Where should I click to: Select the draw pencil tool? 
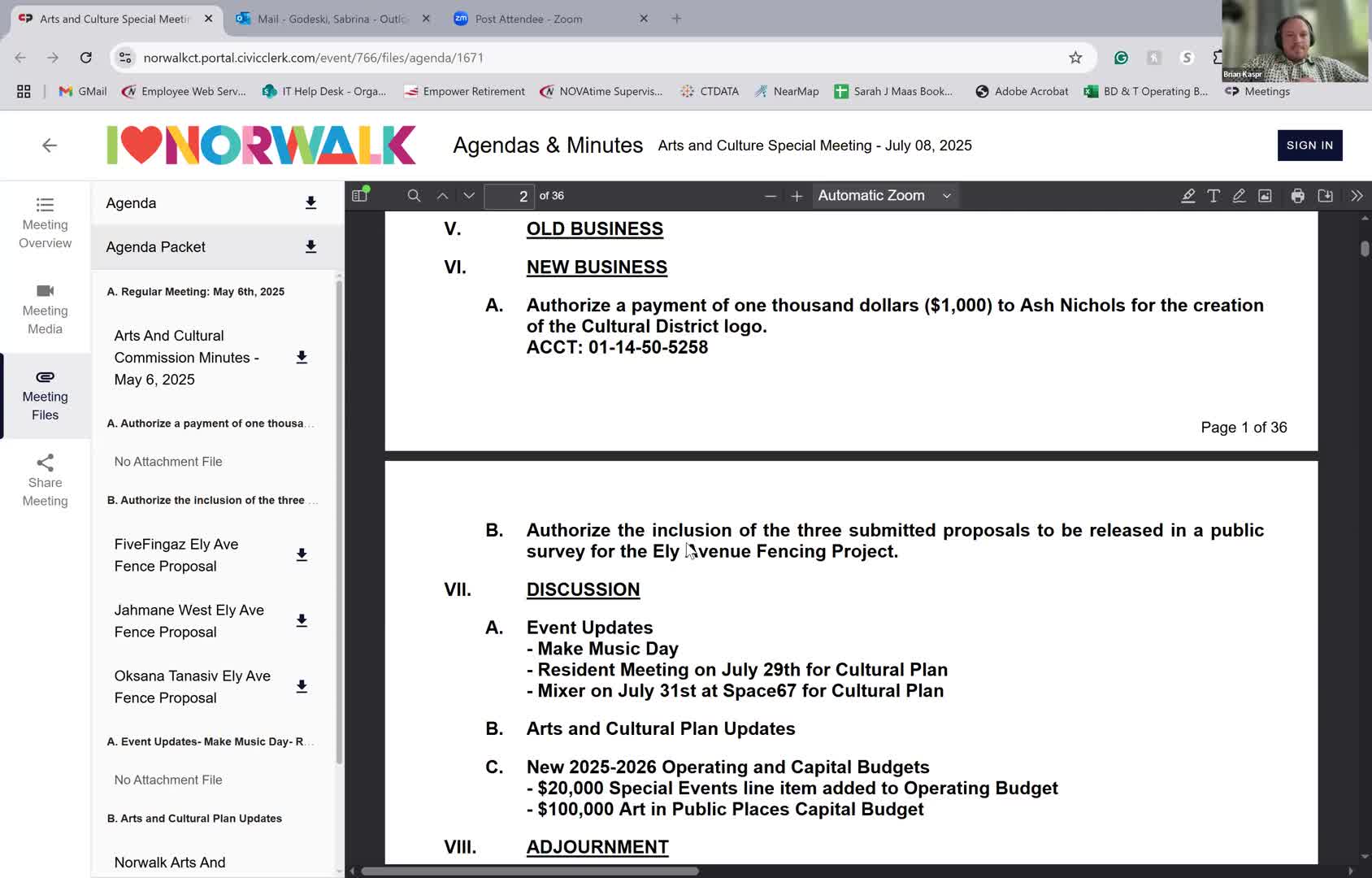tap(1239, 196)
